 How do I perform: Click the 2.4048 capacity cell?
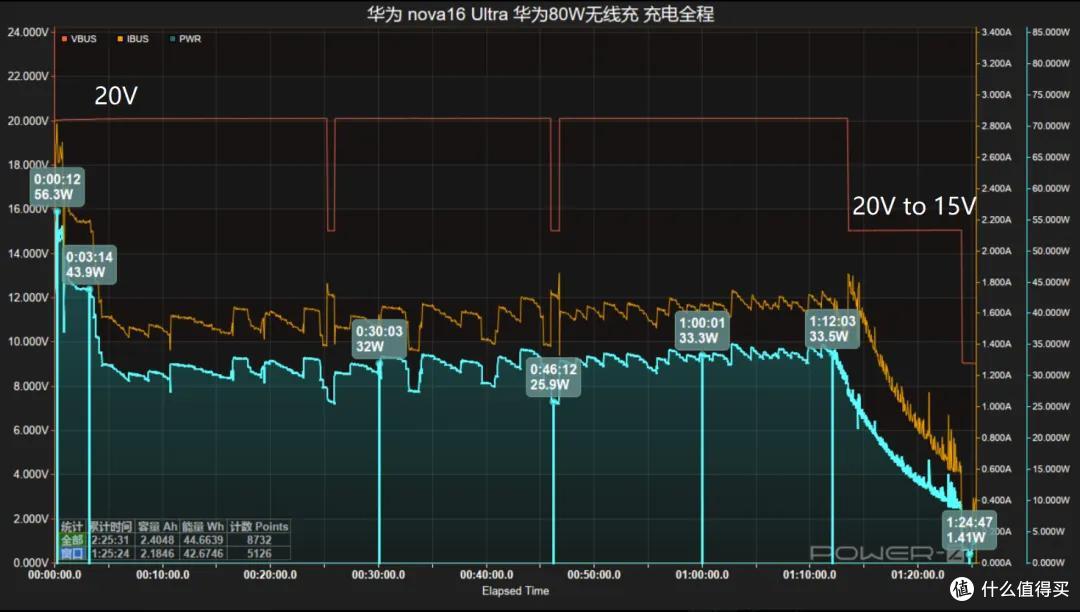[x=157, y=540]
